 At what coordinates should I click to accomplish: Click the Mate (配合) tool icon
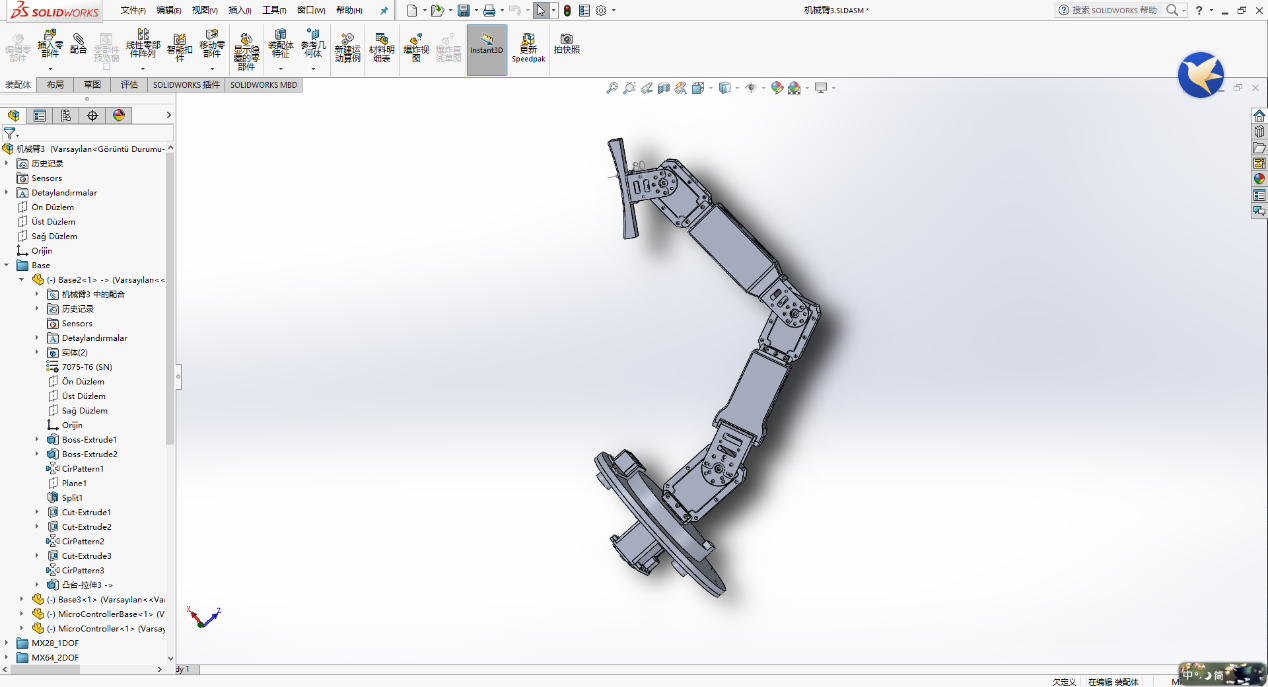coord(78,43)
